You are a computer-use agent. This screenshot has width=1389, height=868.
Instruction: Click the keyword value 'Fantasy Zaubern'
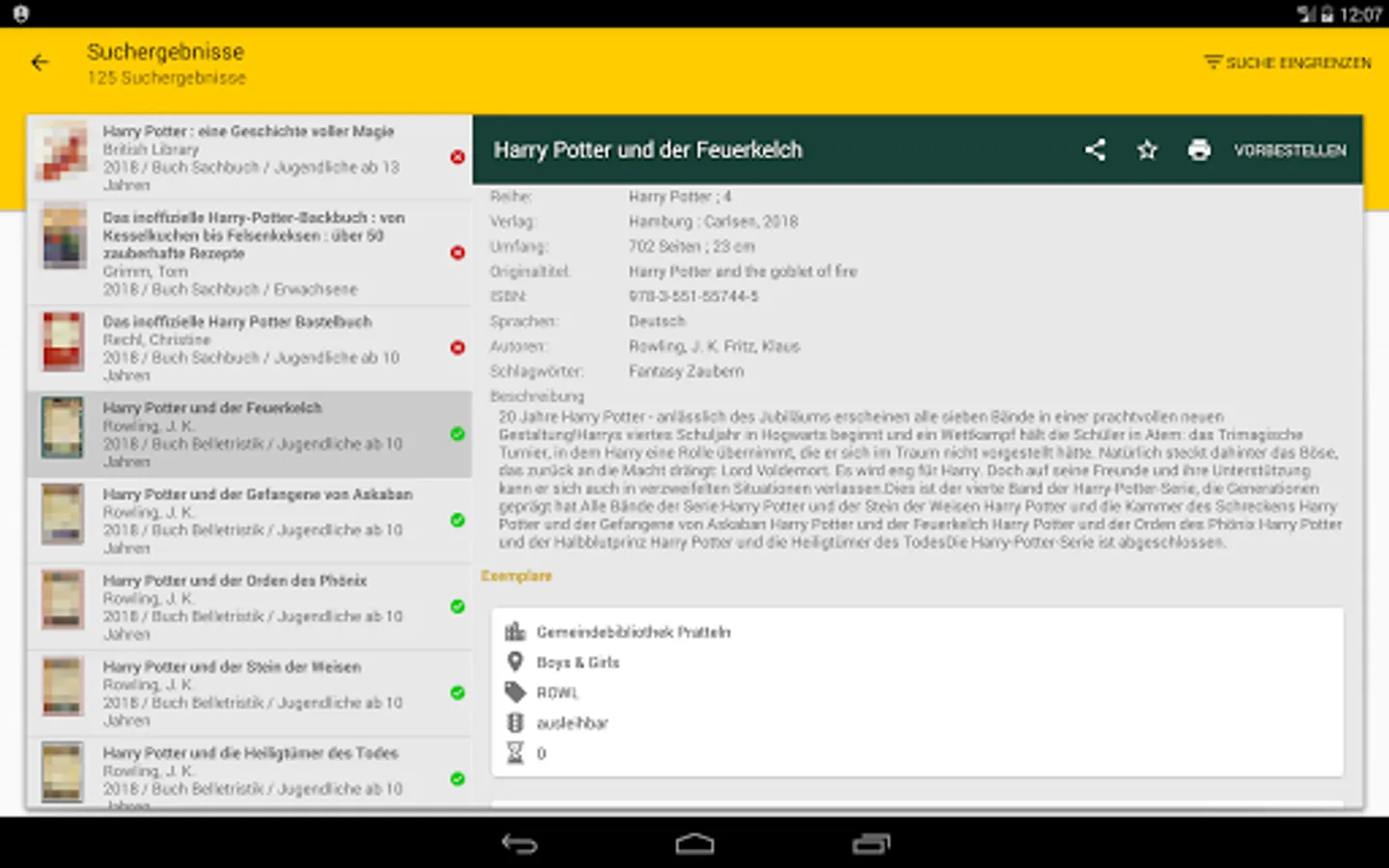point(686,371)
